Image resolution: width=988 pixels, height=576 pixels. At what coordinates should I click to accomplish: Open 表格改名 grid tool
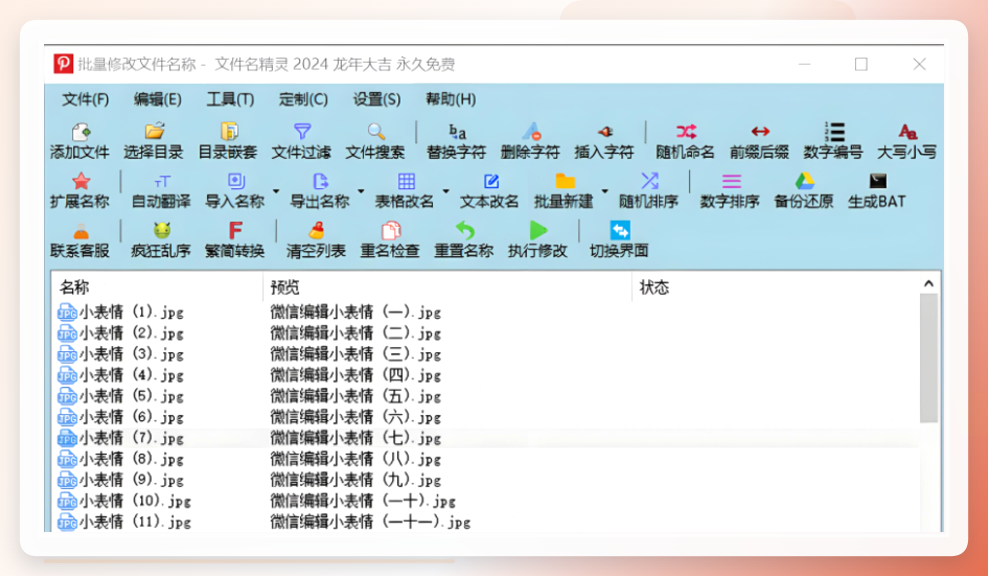pos(405,190)
